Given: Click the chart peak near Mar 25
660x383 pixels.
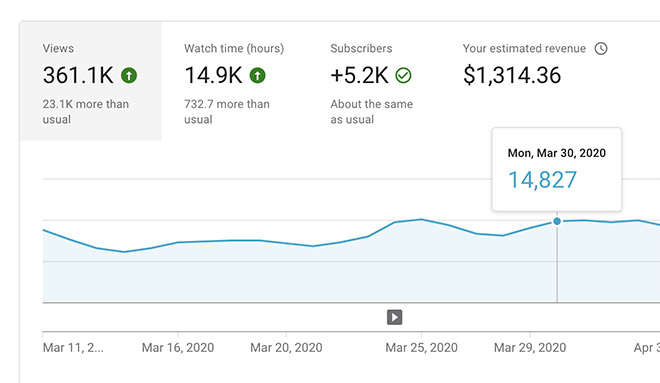Looking at the screenshot, I should click(x=421, y=219).
